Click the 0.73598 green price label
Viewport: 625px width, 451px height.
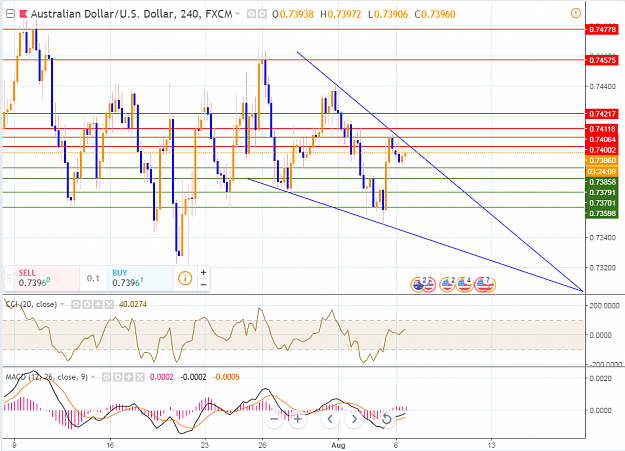(x=602, y=213)
